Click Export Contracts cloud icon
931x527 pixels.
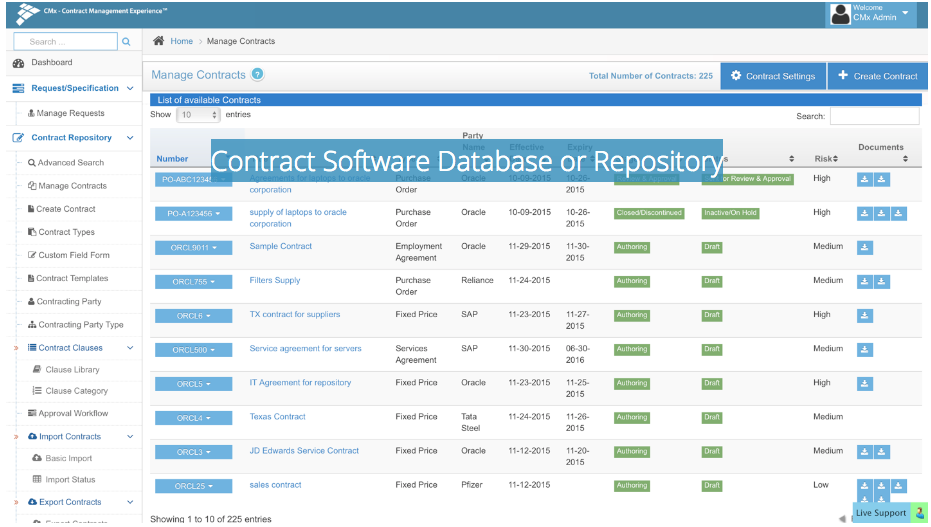pos(33,502)
